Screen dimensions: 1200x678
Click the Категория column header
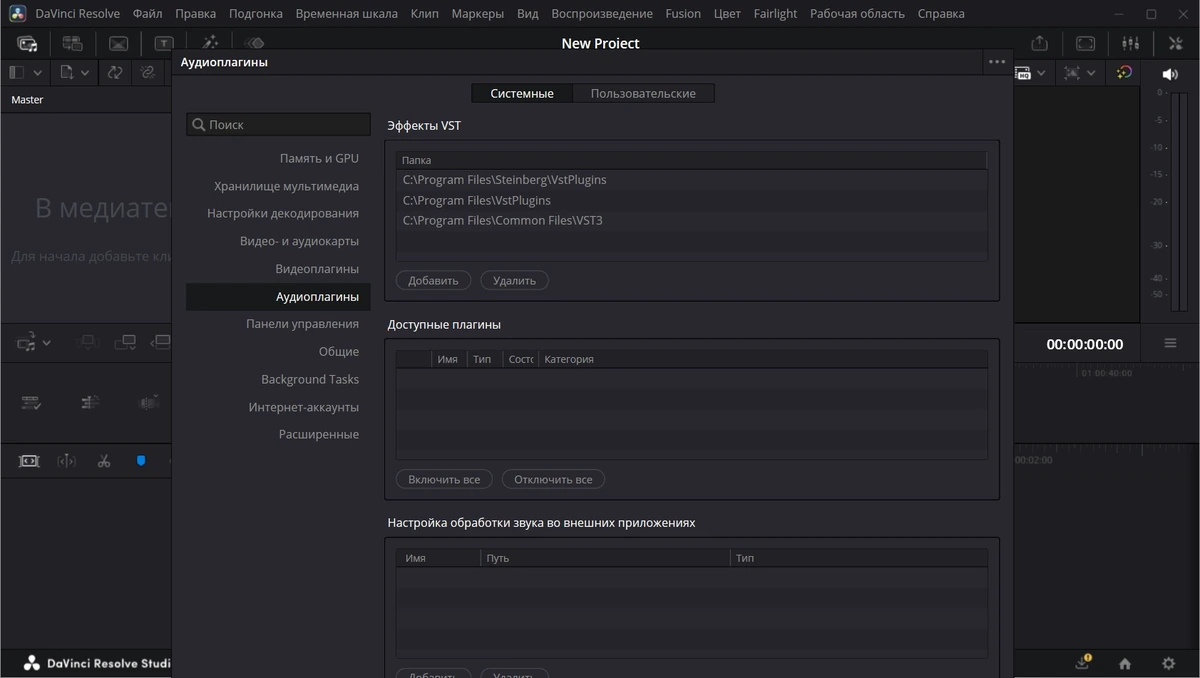point(762,359)
